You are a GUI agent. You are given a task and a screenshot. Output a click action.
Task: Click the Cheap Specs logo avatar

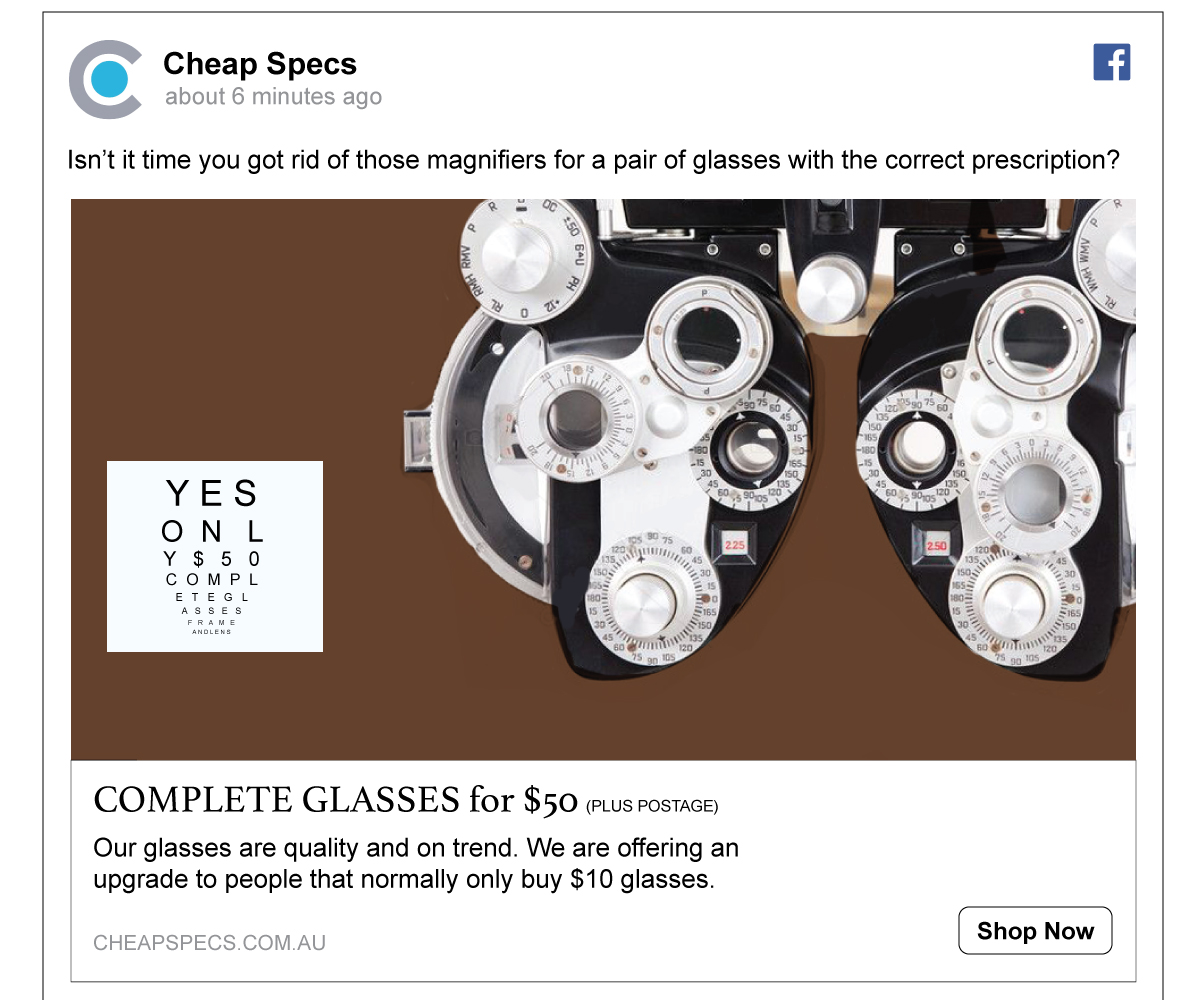[x=105, y=79]
